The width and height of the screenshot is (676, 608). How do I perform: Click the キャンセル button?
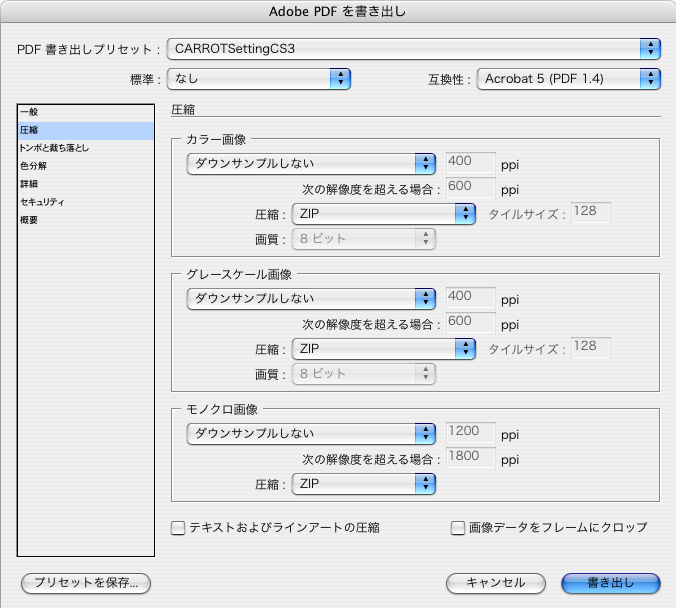tap(496, 583)
